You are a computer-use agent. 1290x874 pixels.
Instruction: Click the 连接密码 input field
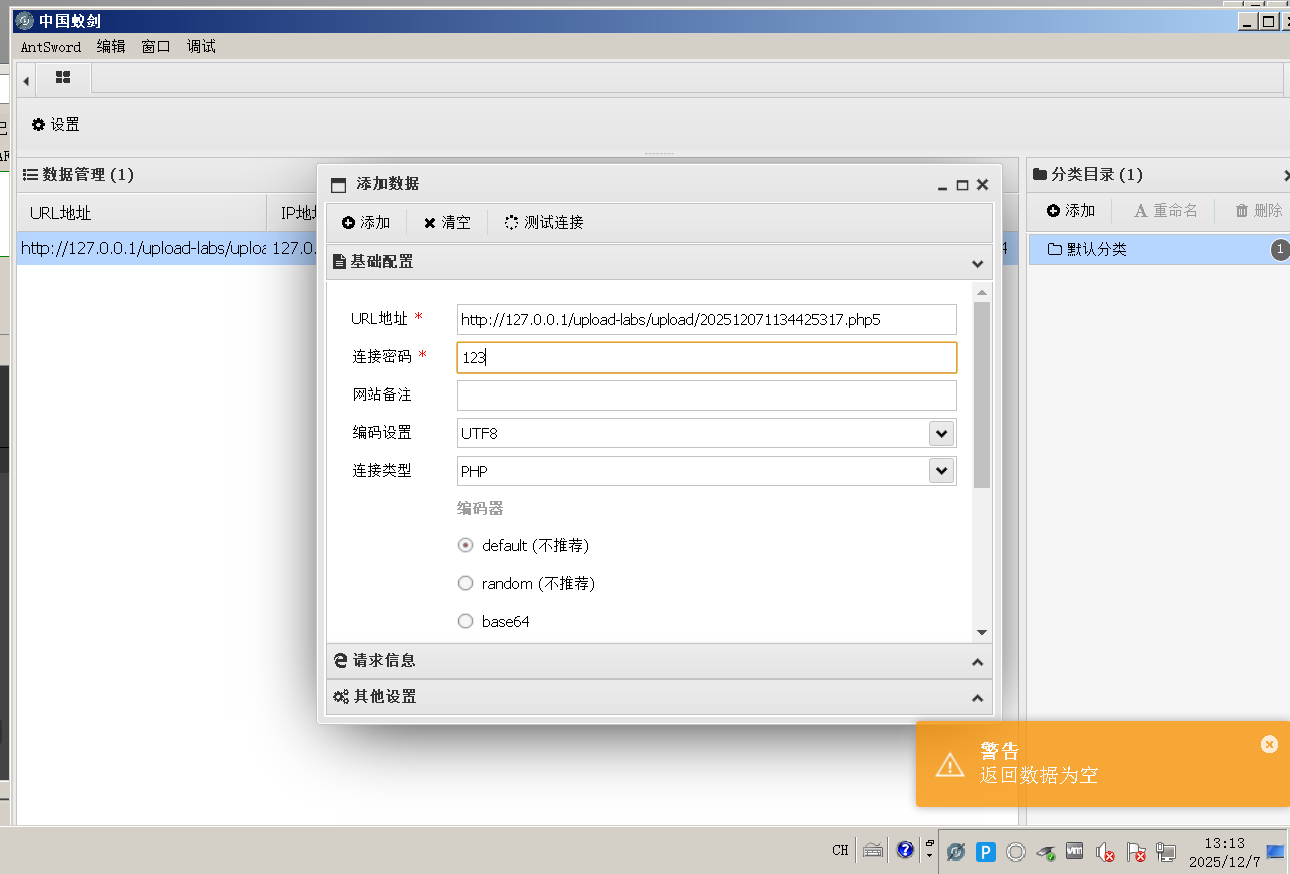pyautogui.click(x=706, y=357)
